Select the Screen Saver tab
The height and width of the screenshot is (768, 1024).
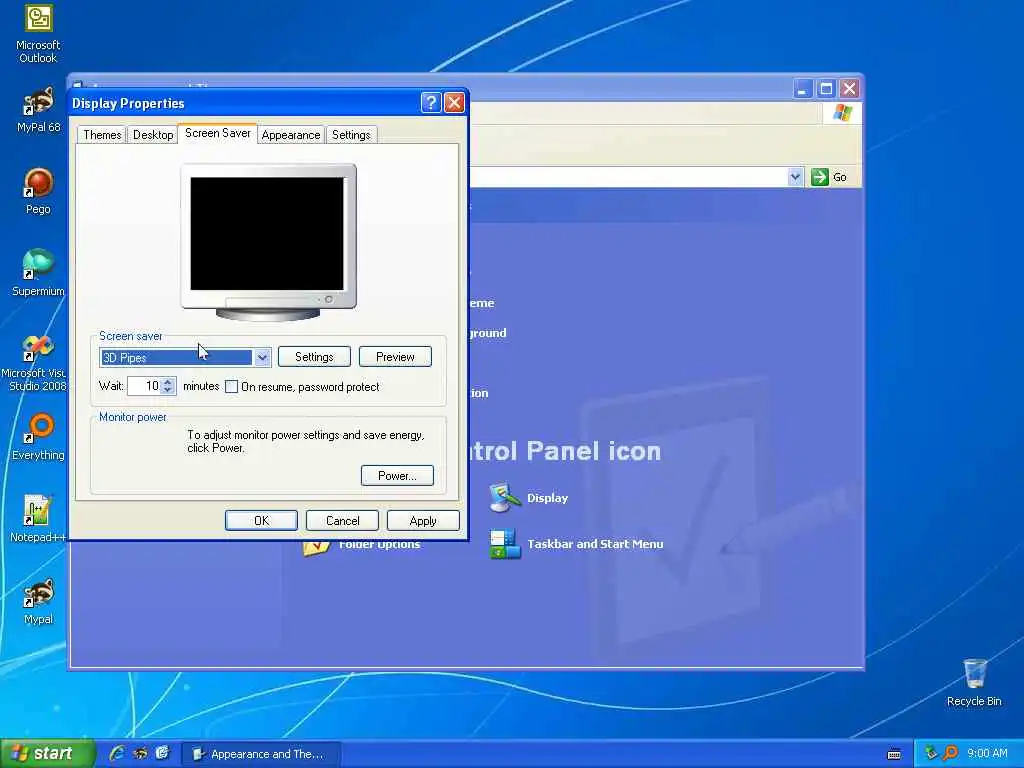(x=217, y=133)
